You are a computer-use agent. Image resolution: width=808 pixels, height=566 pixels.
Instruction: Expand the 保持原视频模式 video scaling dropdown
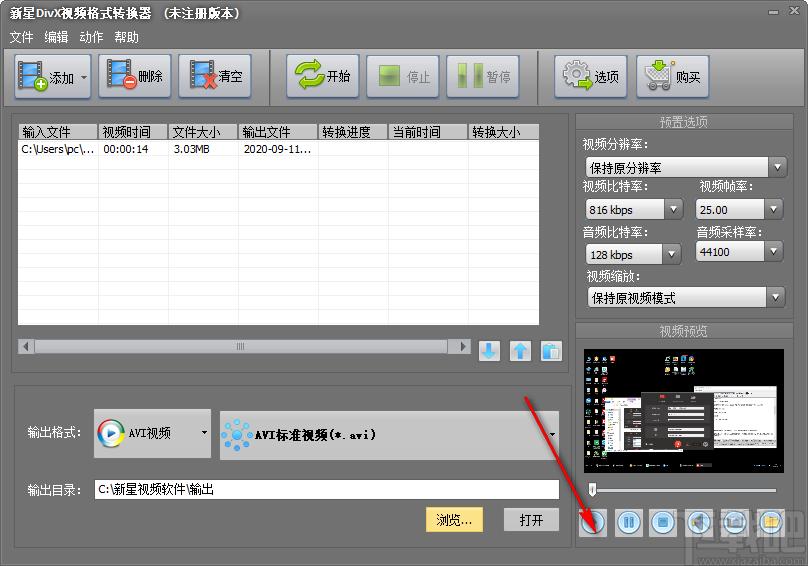point(776,297)
